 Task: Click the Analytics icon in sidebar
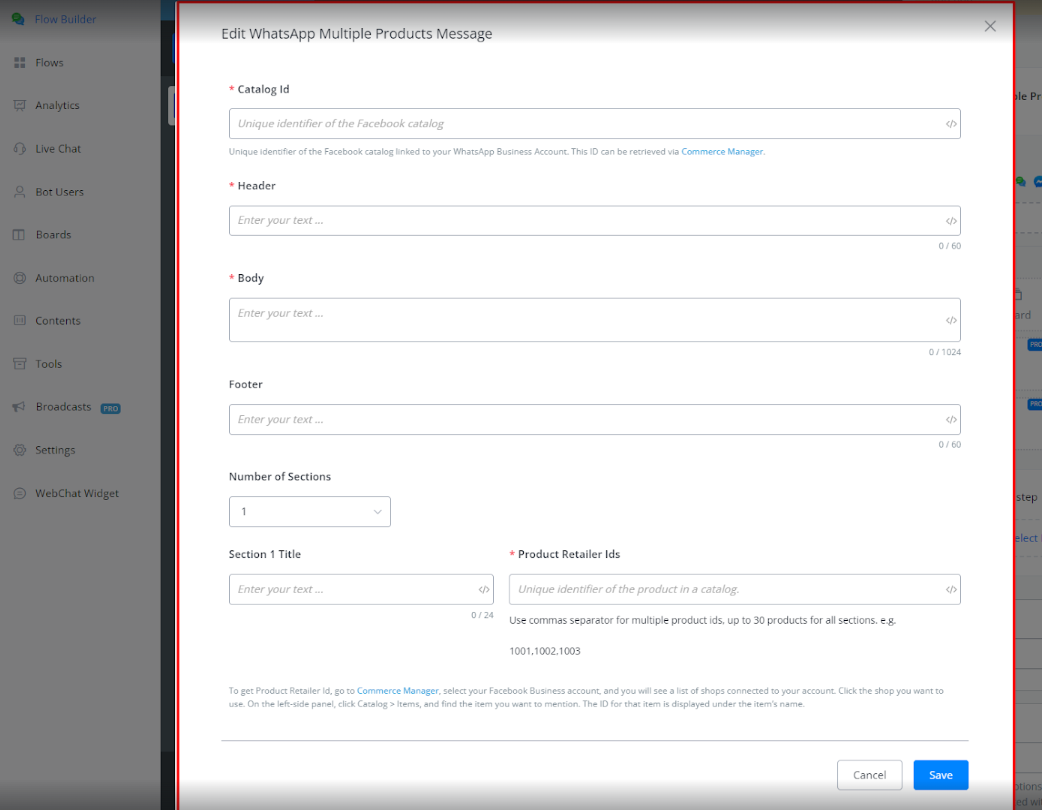(19, 106)
